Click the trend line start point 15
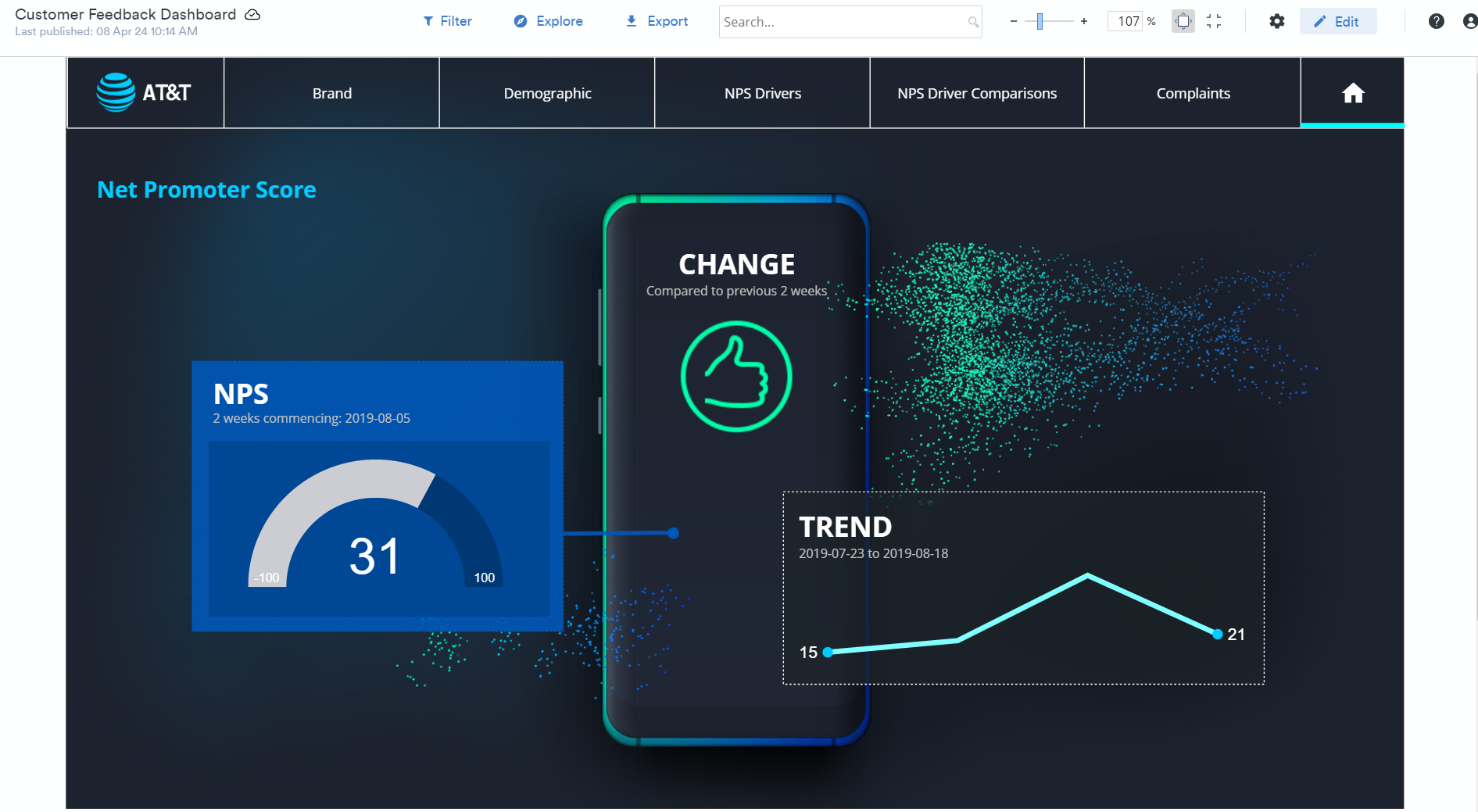Image resolution: width=1478 pixels, height=812 pixels. point(828,652)
